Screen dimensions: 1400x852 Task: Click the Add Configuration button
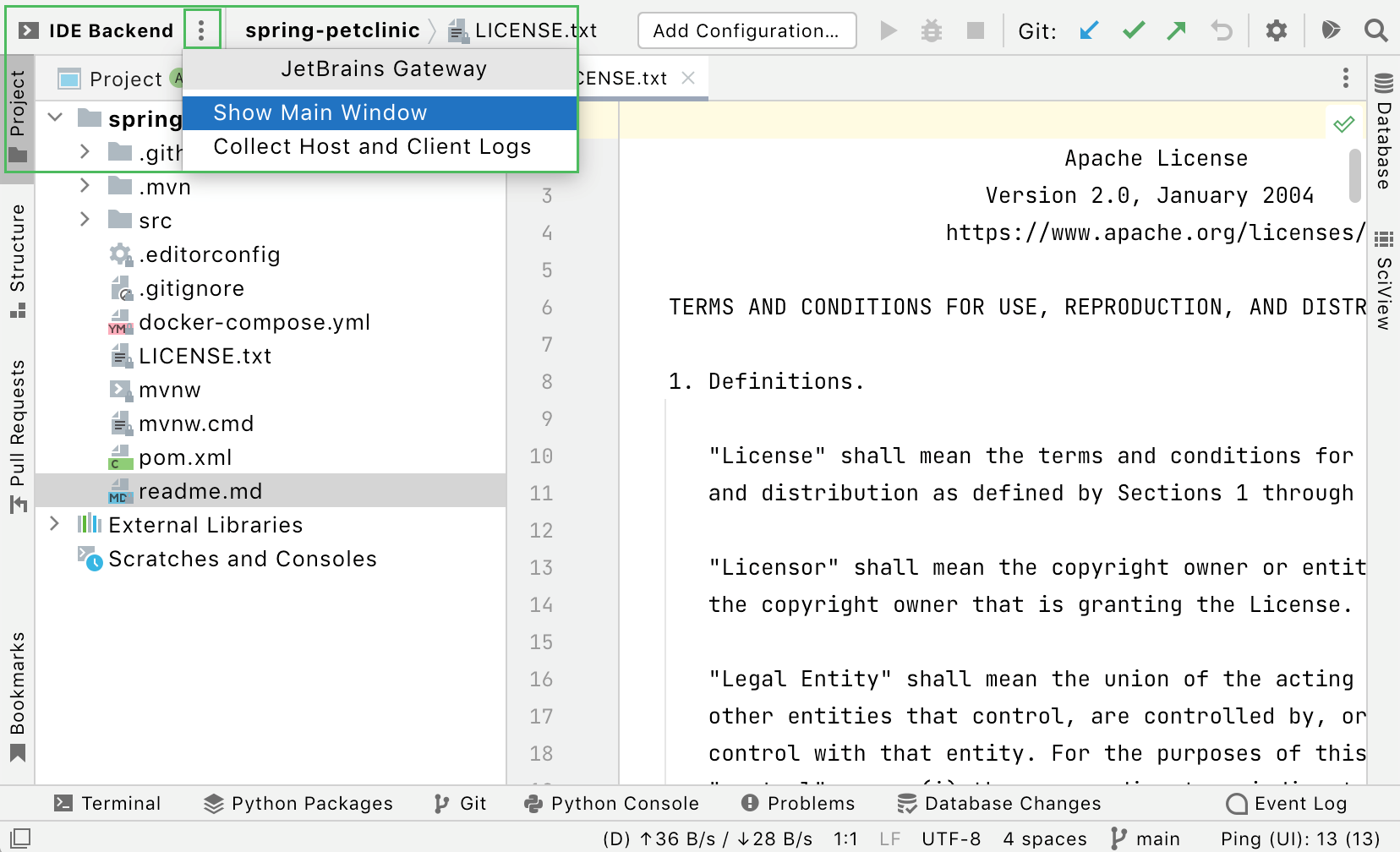coord(746,31)
